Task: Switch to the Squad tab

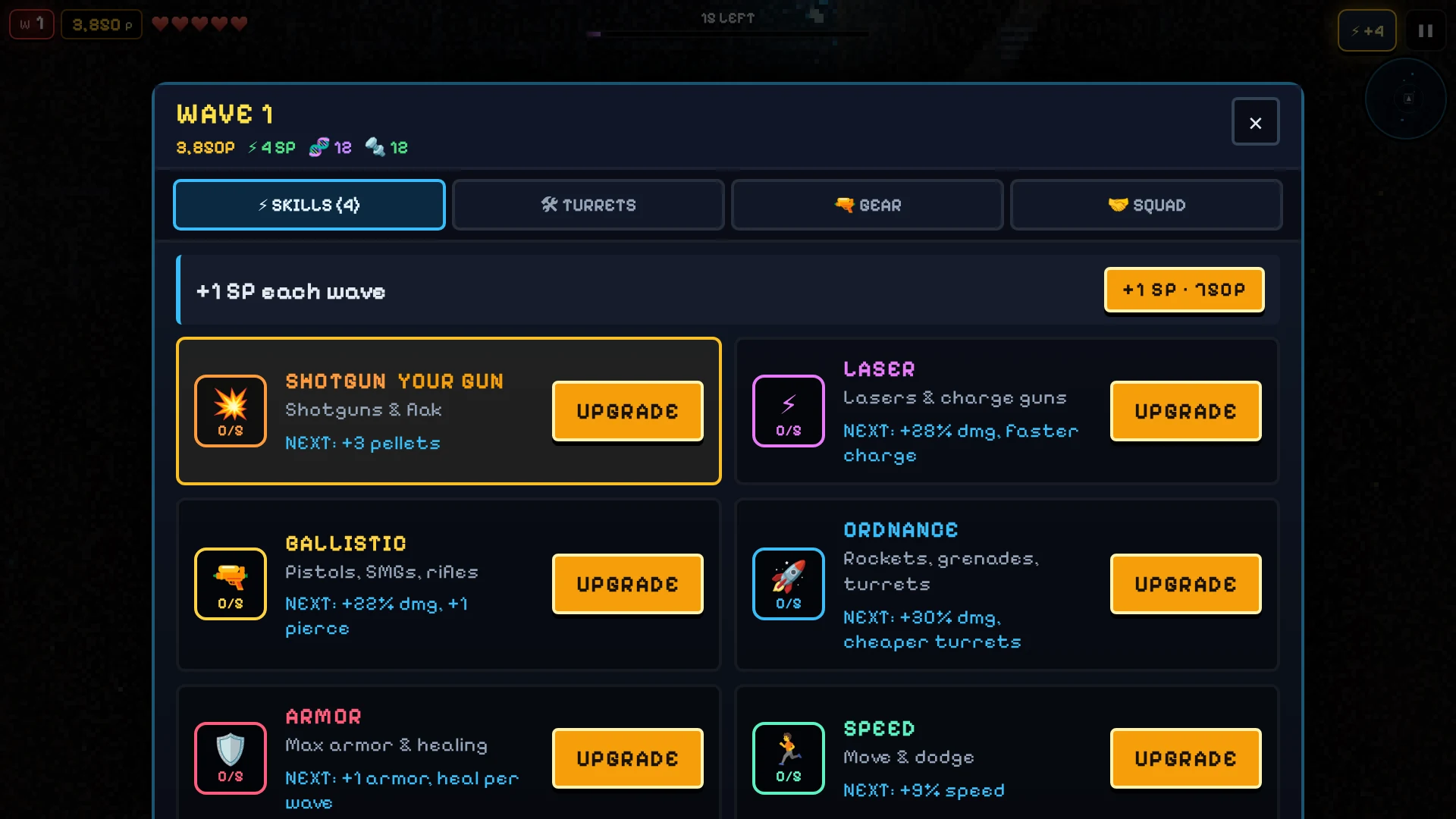Action: pos(1147,205)
